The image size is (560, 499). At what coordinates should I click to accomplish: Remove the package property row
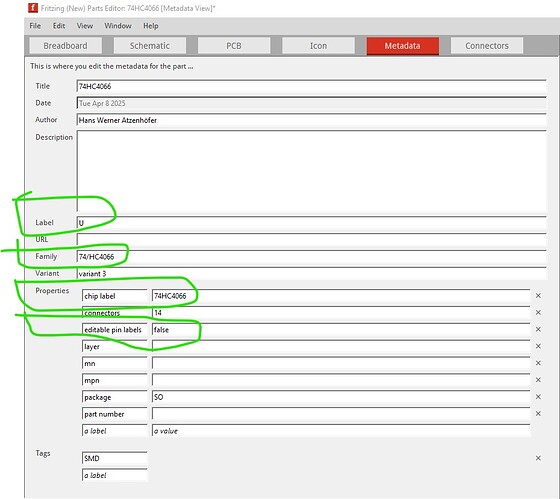pos(538,397)
